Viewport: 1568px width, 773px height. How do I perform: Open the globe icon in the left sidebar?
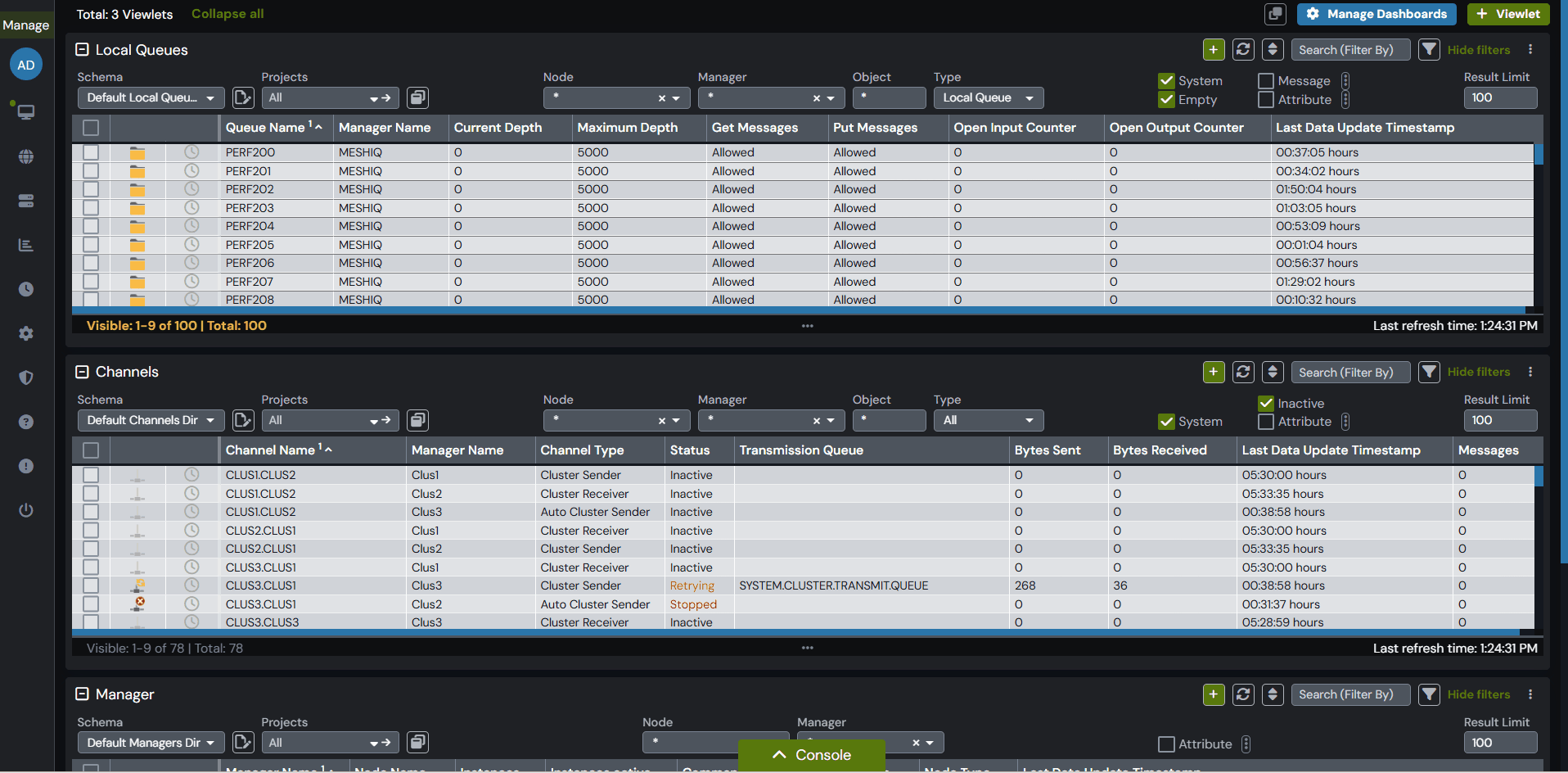click(26, 156)
